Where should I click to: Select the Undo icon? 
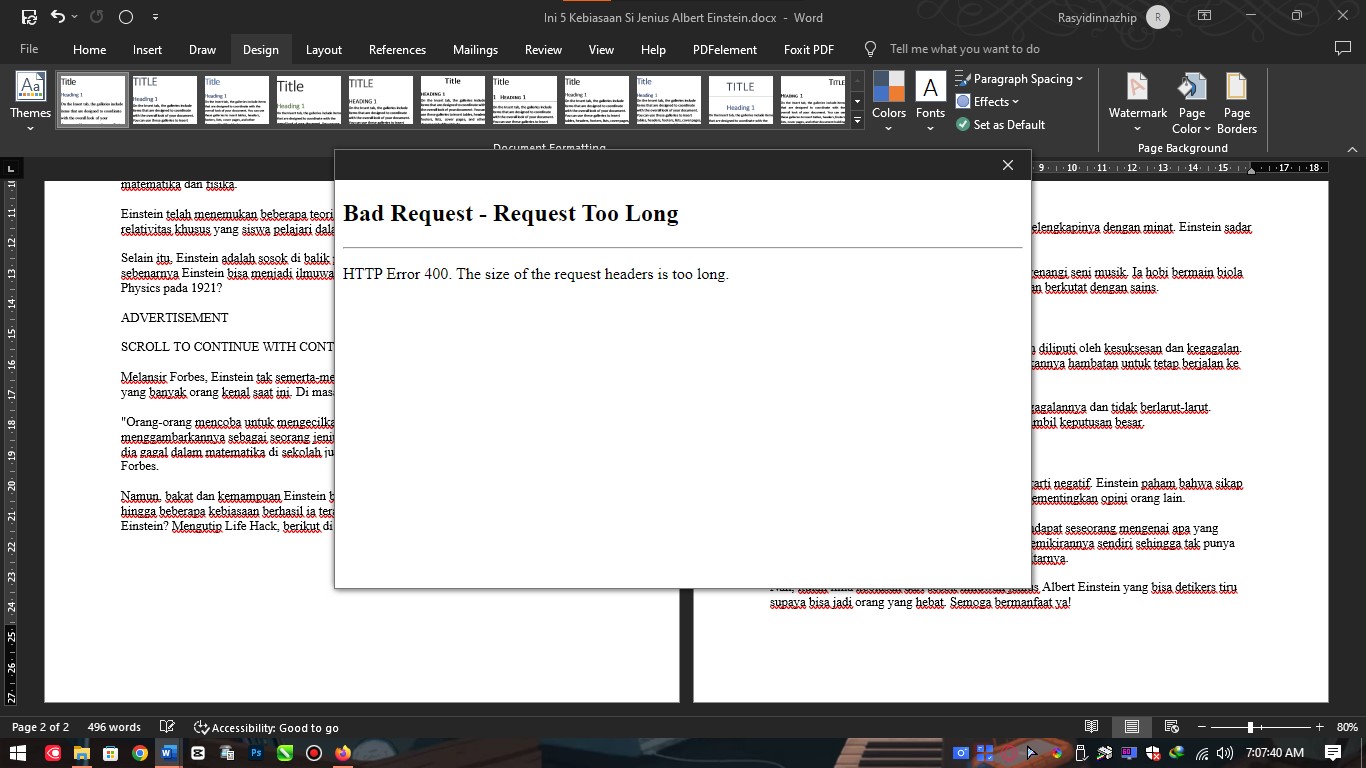(x=57, y=17)
